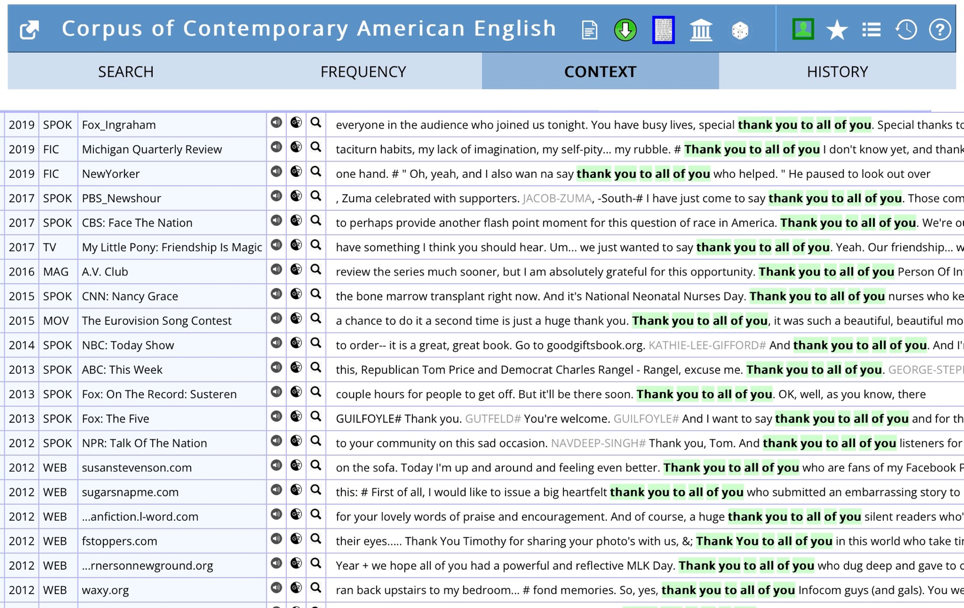This screenshot has width=964, height=608.
Task: Click the Michigan Quarterly Review source link
Action: pyautogui.click(x=152, y=149)
